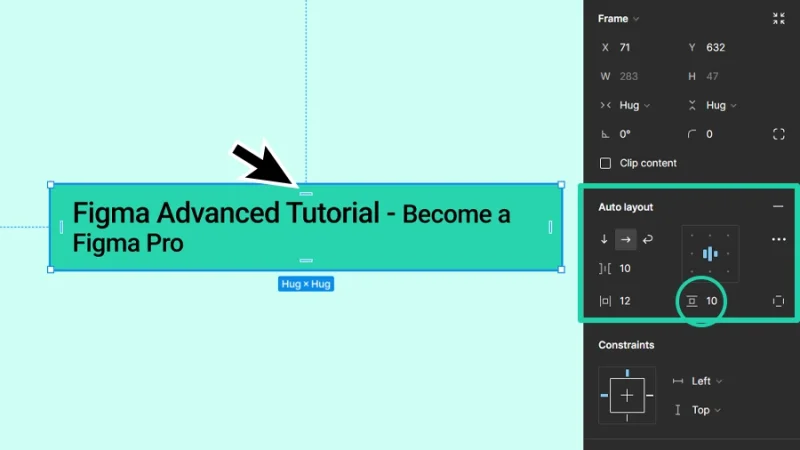The height and width of the screenshot is (450, 800).
Task: Set auto layout direction to vertical
Action: (604, 239)
